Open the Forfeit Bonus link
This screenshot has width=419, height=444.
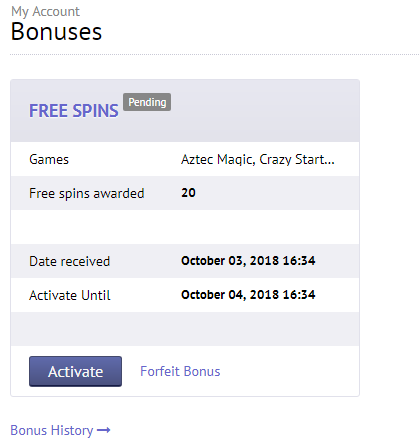click(180, 371)
